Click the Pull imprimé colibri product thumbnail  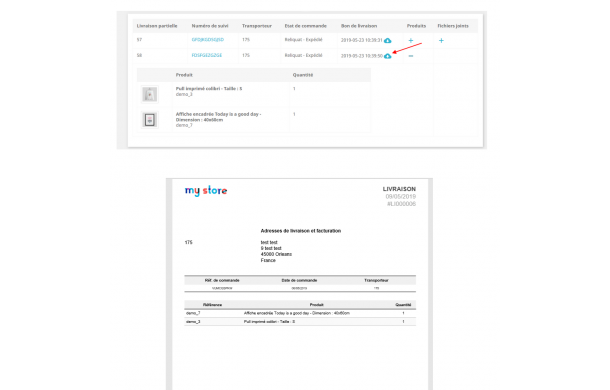(149, 95)
